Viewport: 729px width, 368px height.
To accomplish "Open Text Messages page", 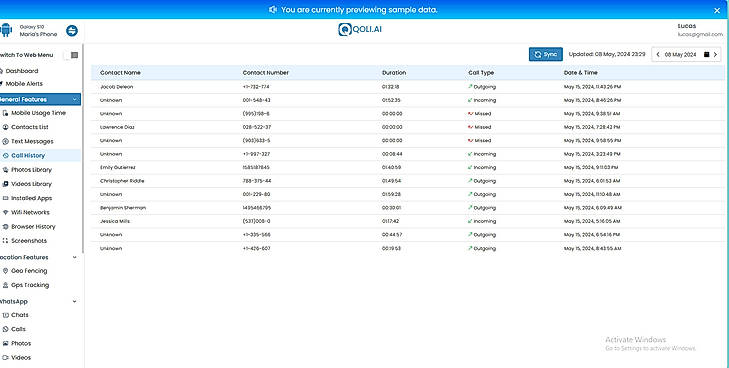I will pos(32,141).
